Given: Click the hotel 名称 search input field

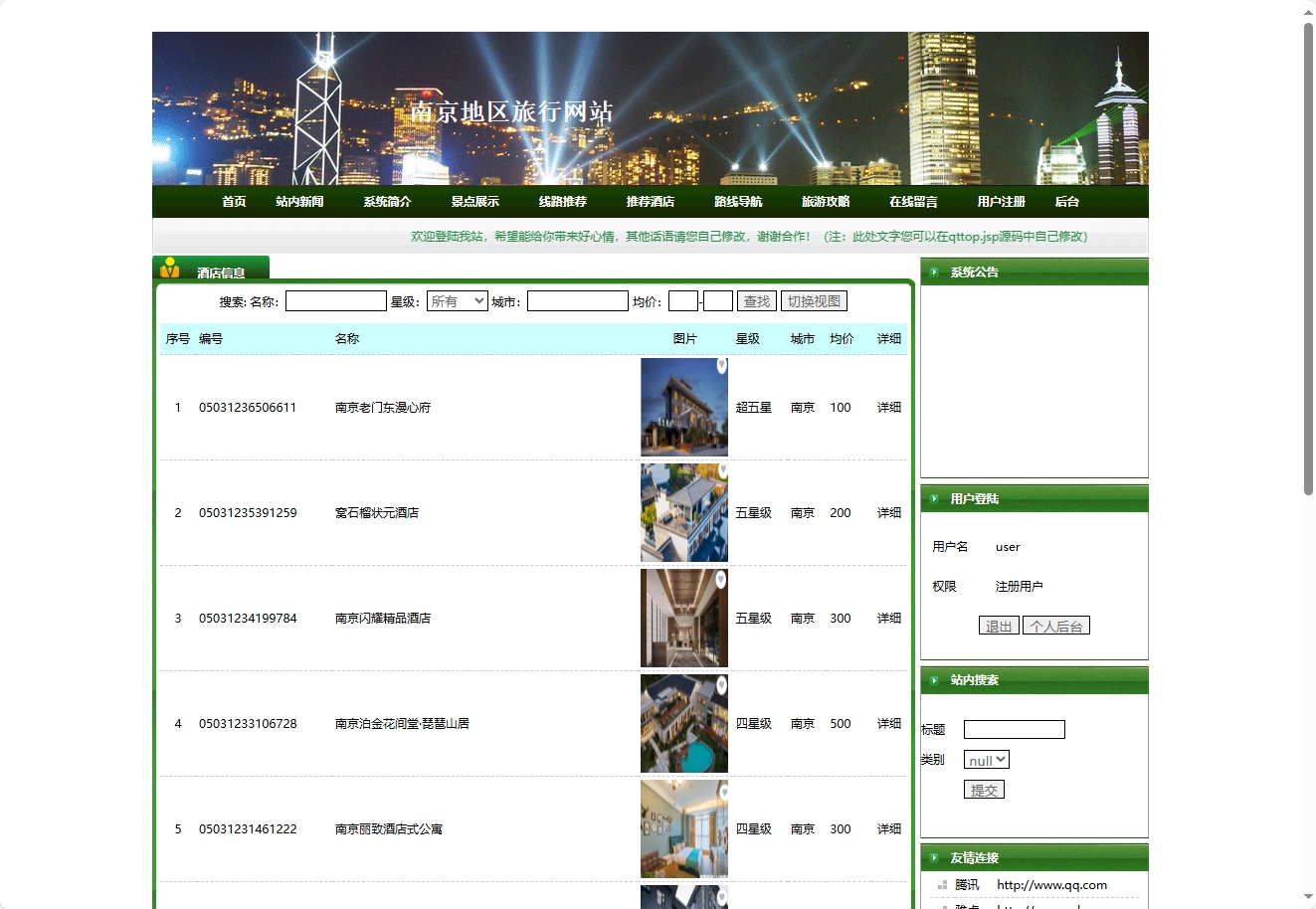Looking at the screenshot, I should 336,301.
